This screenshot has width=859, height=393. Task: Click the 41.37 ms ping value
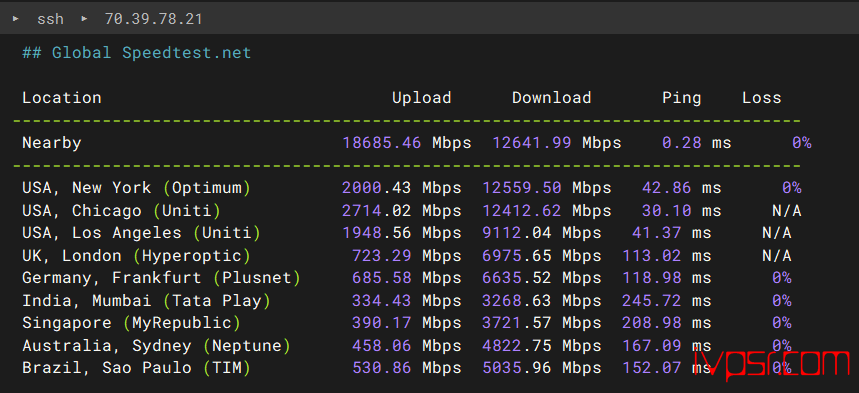pos(672,233)
